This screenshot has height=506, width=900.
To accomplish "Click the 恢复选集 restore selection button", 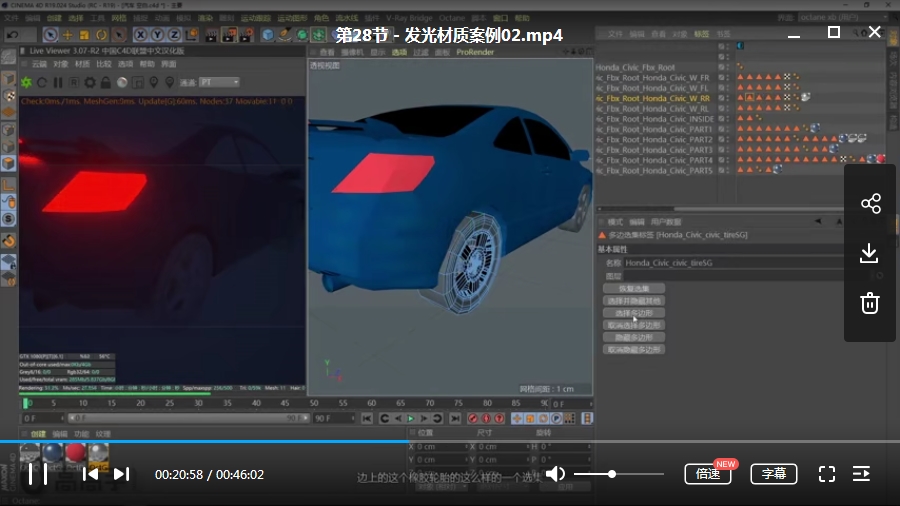I will click(634, 289).
